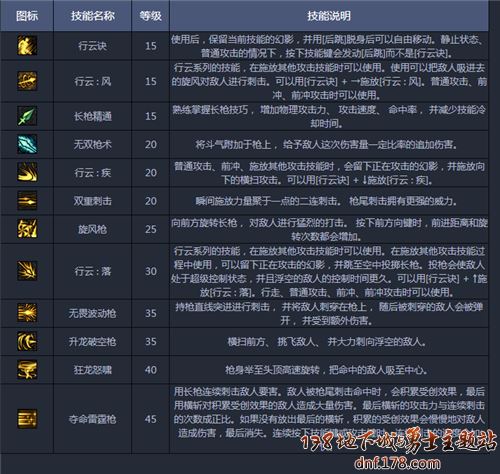500x474 pixels.
Task: Click the 行云诀 skill description text
Action: 329,46
